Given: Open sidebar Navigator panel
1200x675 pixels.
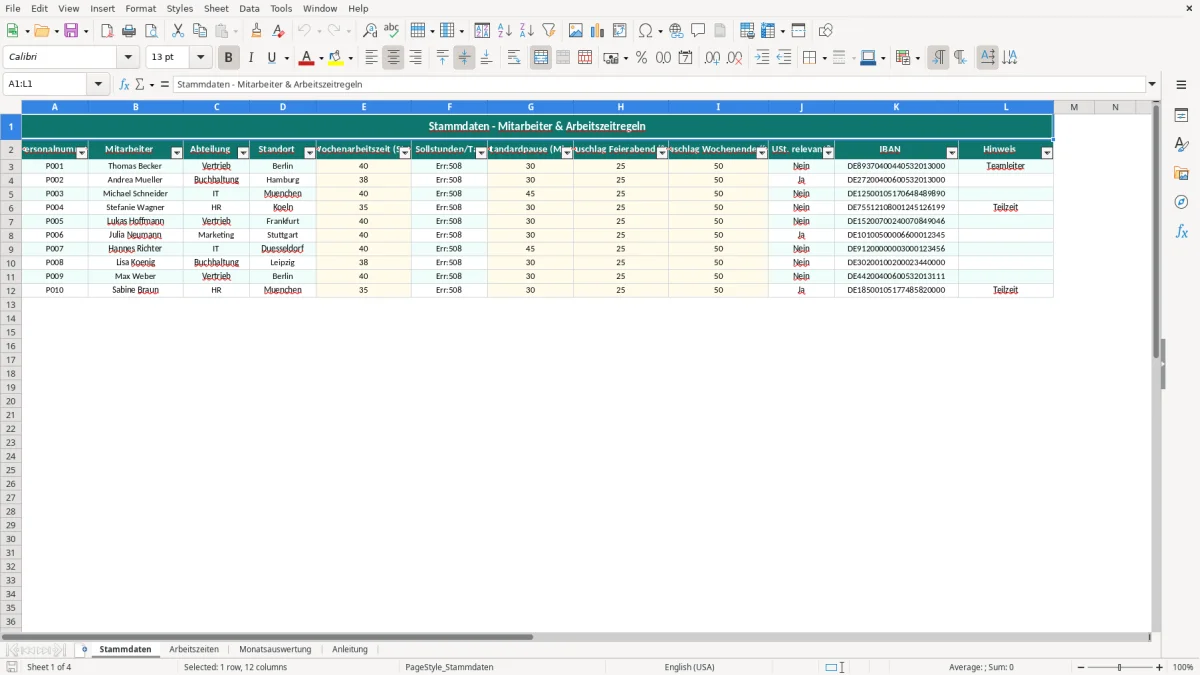Looking at the screenshot, I should point(1181,203).
